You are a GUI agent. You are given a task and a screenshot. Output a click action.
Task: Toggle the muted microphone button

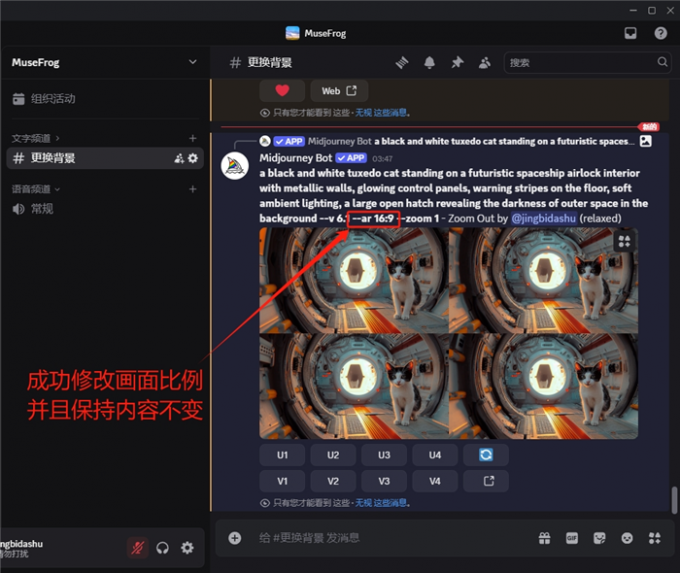point(137,548)
